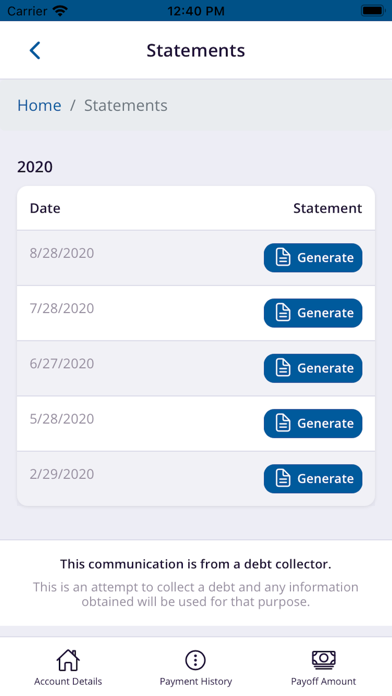The width and height of the screenshot is (392, 696).
Task: Tap the Statement column header
Action: 328,208
